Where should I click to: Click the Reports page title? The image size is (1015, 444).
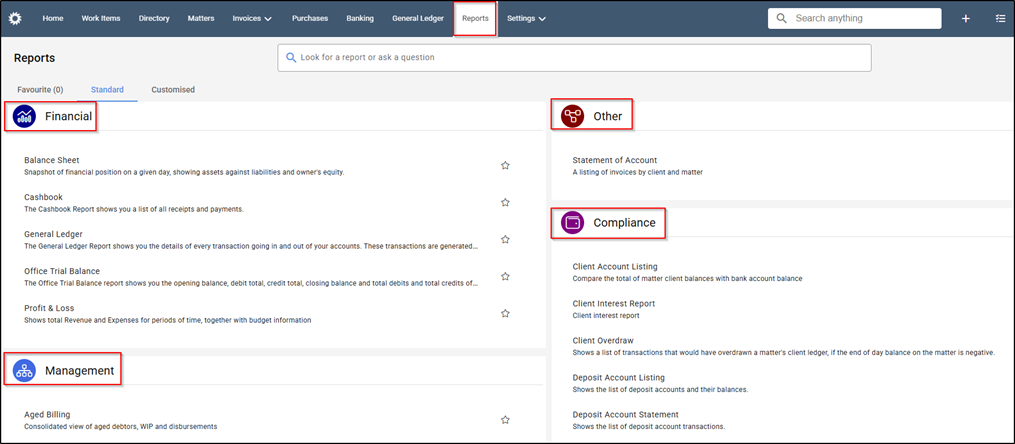coord(34,58)
